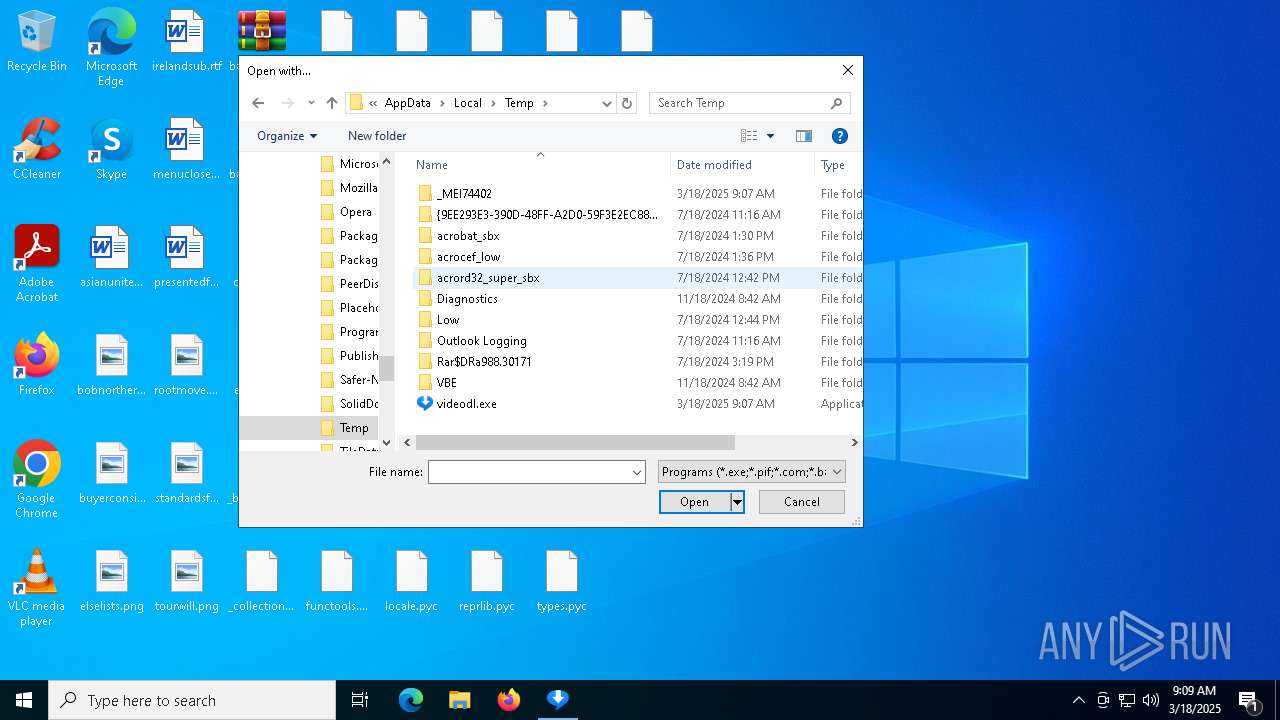Click Local in the breadcrumb path
The width and height of the screenshot is (1280, 720).
(468, 103)
